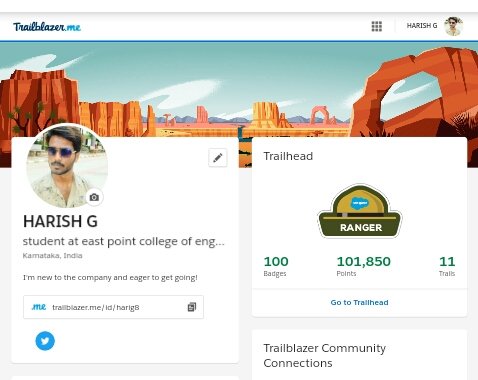Click the Trailblazer.me logo
Viewport: 478px width, 380px height.
click(x=47, y=27)
